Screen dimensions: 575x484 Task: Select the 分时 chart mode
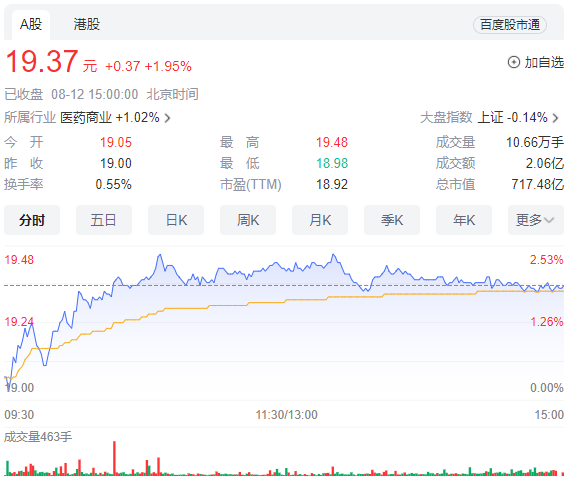tap(32, 220)
